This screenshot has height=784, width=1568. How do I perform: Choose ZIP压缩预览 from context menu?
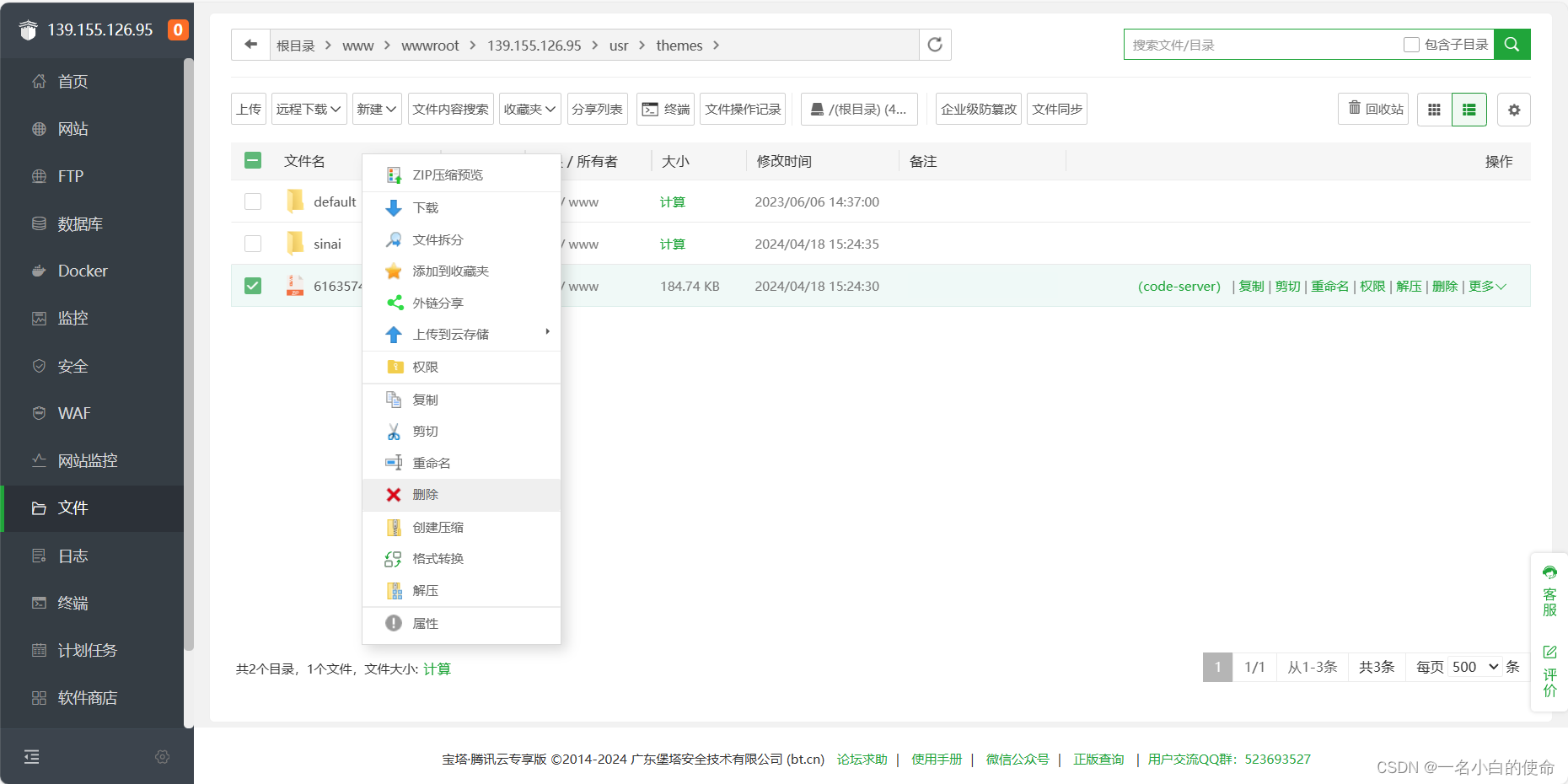coord(461,175)
